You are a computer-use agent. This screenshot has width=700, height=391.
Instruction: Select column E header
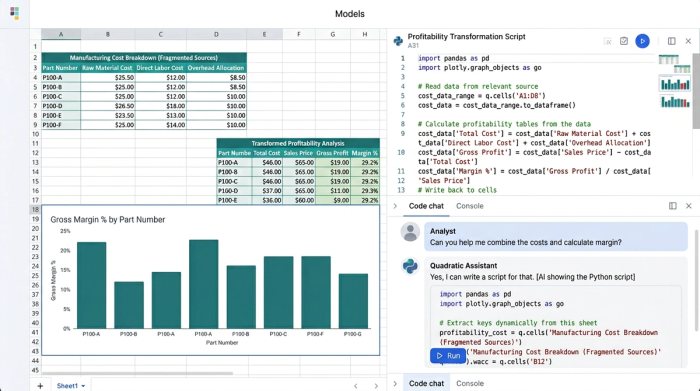pos(264,34)
